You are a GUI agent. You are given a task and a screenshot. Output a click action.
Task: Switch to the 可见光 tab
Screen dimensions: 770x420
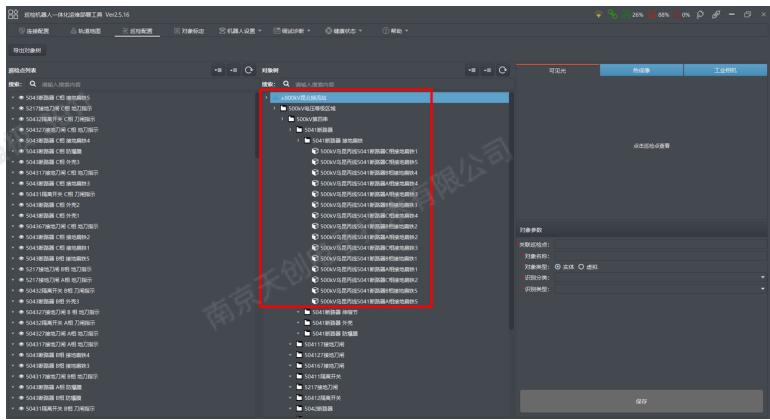557,70
